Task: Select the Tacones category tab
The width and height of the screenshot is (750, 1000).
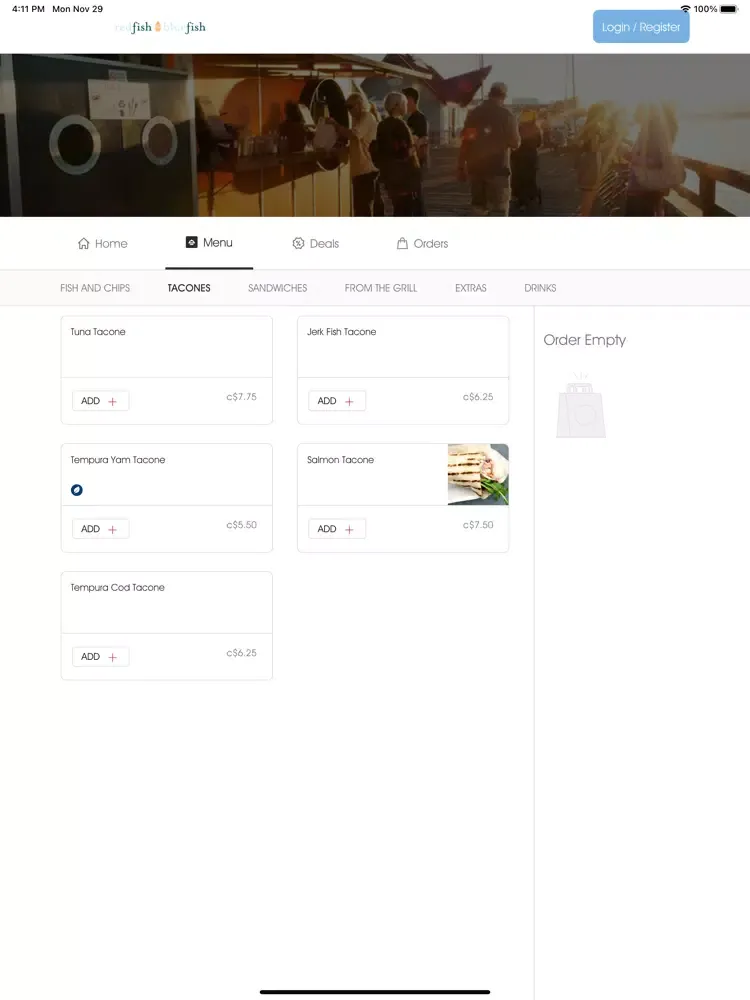Action: (189, 288)
